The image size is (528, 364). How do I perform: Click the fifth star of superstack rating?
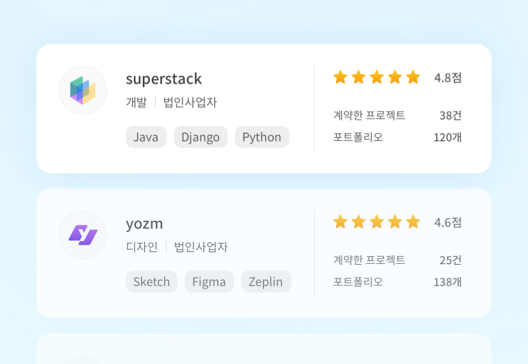(x=413, y=77)
